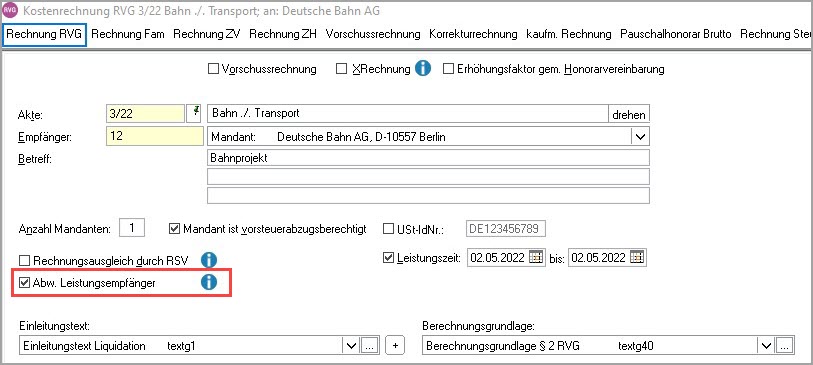Click ellipsis button next to Berechnungsgrundlage
This screenshot has height=365, width=813.
click(784, 346)
